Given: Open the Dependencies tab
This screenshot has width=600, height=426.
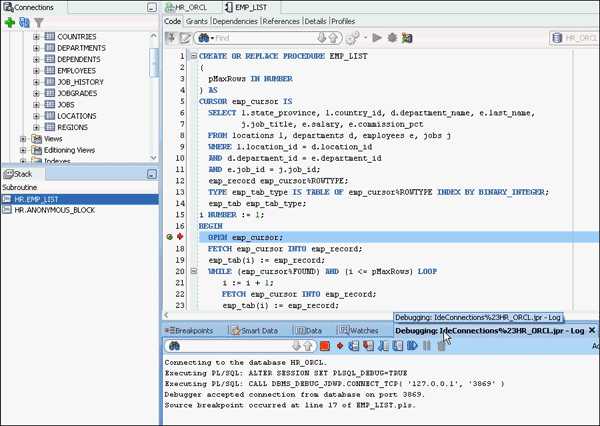Looking at the screenshot, I should [235, 21].
